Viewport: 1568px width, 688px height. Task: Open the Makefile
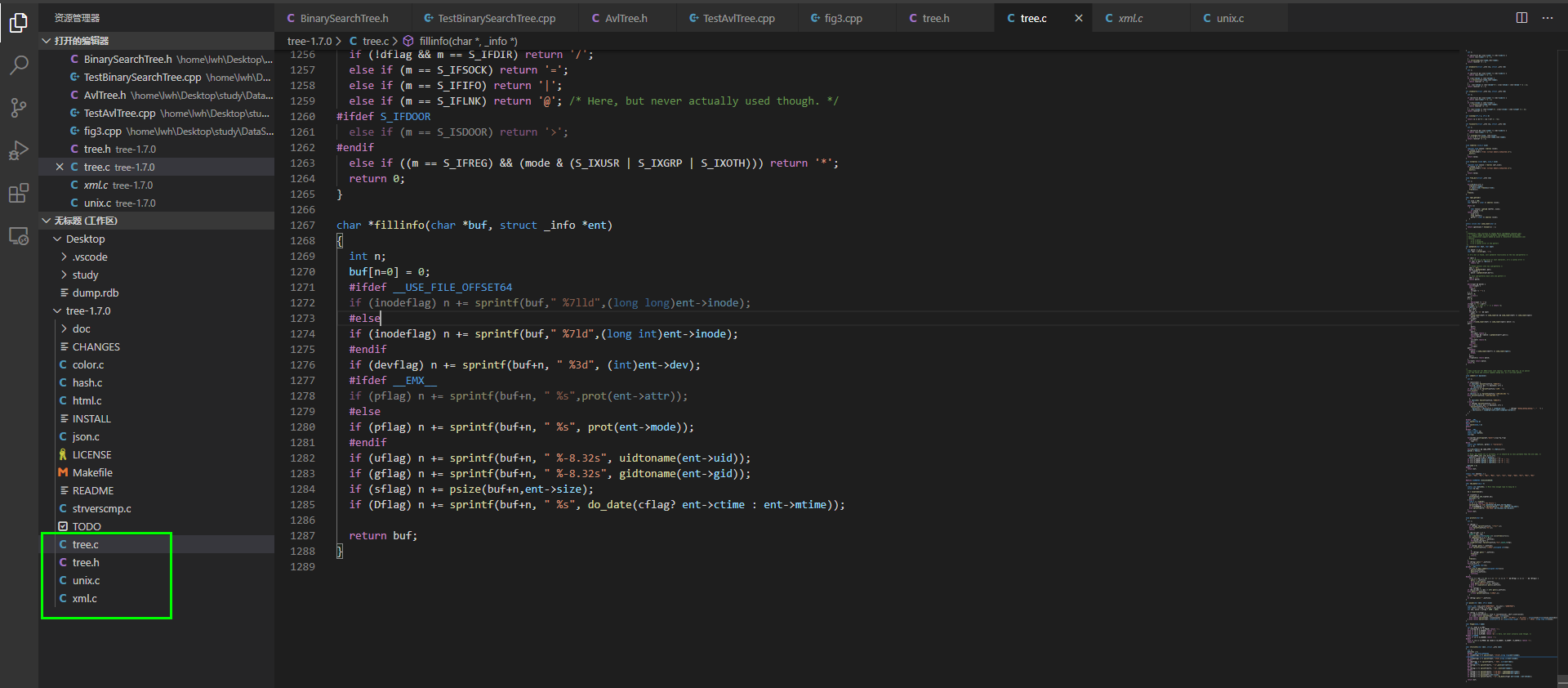pyautogui.click(x=157, y=472)
